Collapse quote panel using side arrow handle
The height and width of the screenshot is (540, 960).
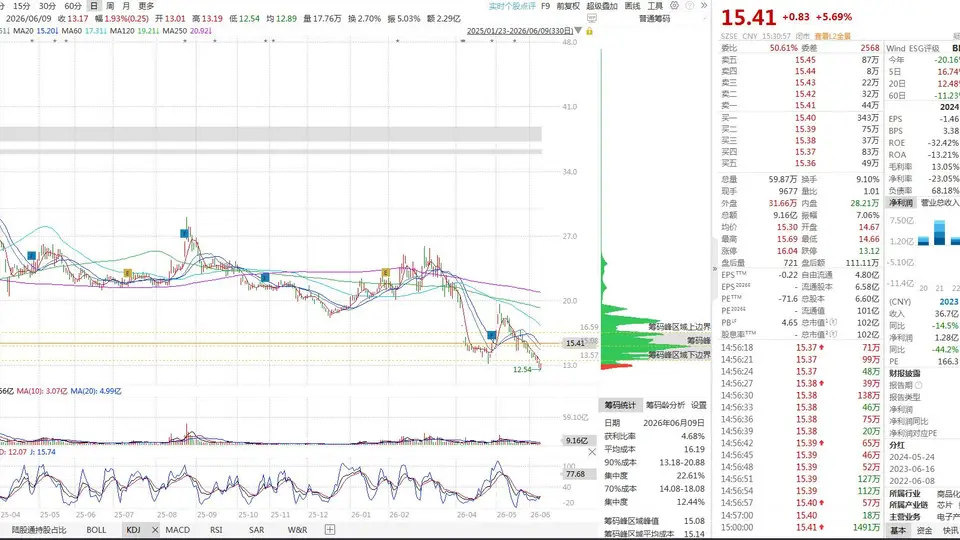click(x=714, y=268)
